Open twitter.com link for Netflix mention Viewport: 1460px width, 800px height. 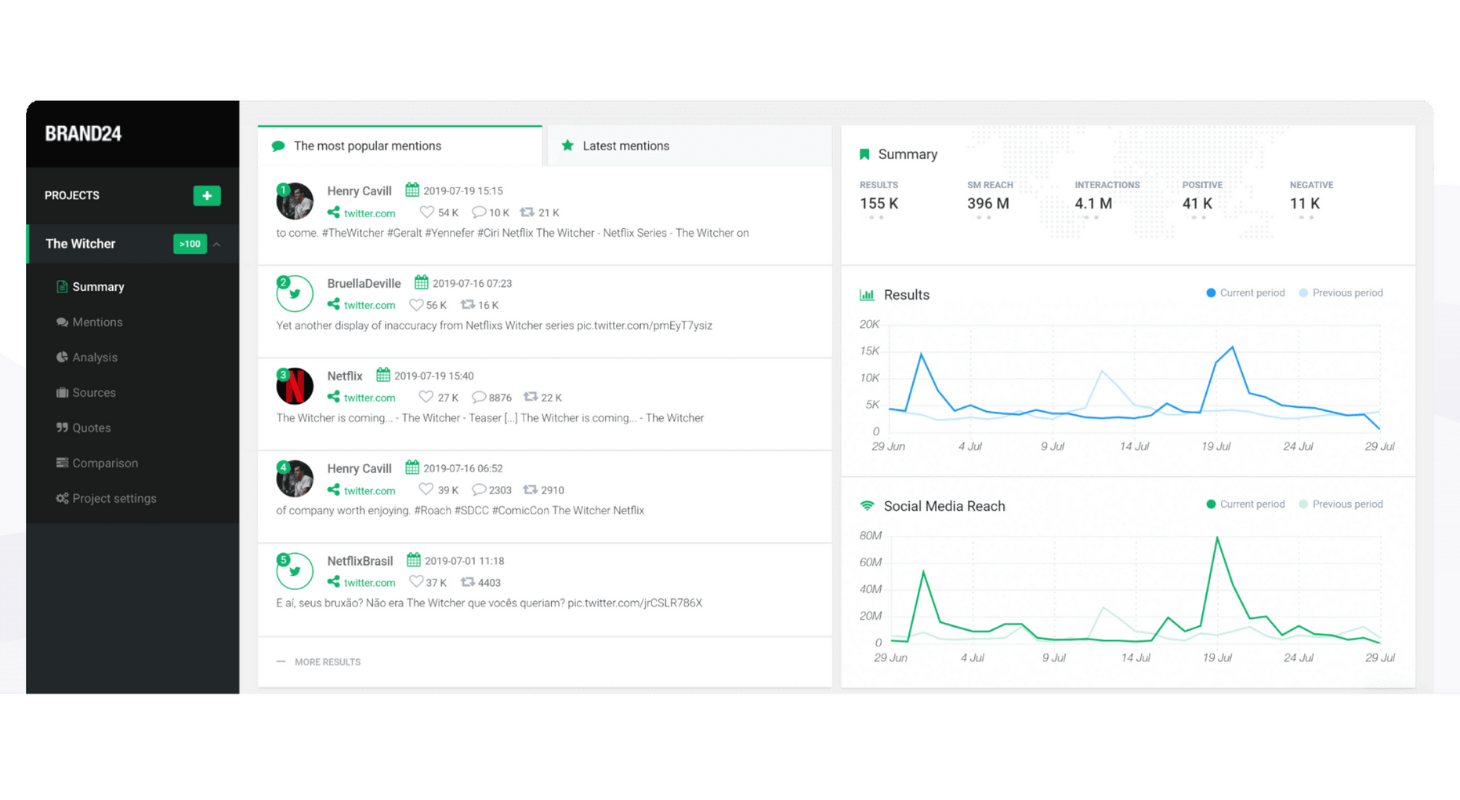(x=369, y=398)
